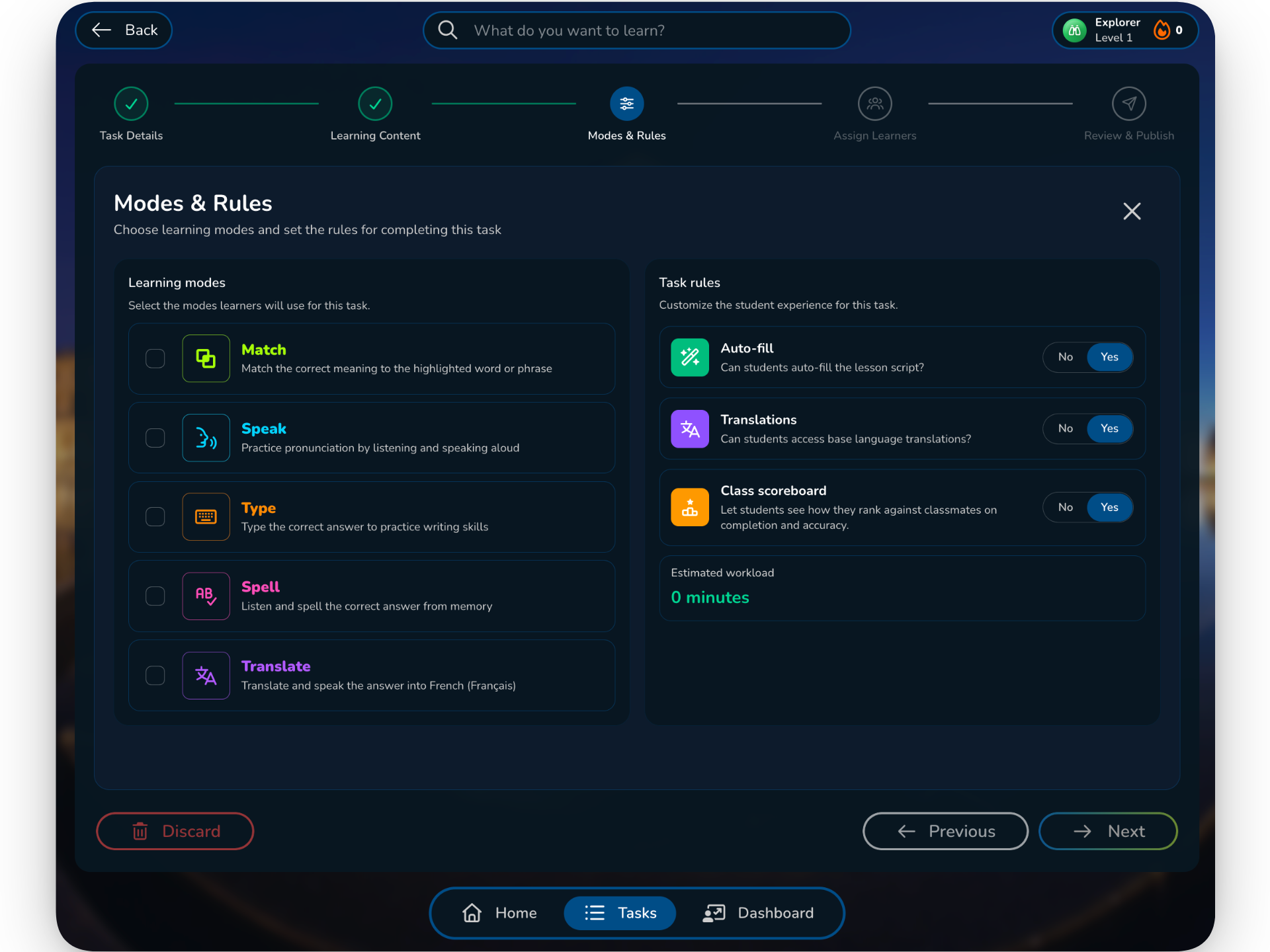Click the Assign Learners people step icon
The height and width of the screenshot is (952, 1270).
pyautogui.click(x=874, y=104)
